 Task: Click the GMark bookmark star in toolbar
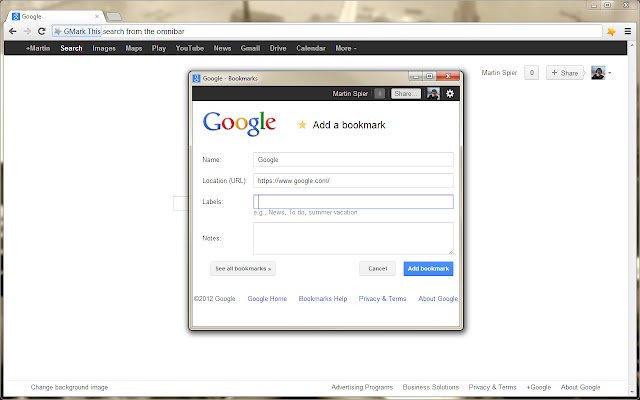(611, 31)
